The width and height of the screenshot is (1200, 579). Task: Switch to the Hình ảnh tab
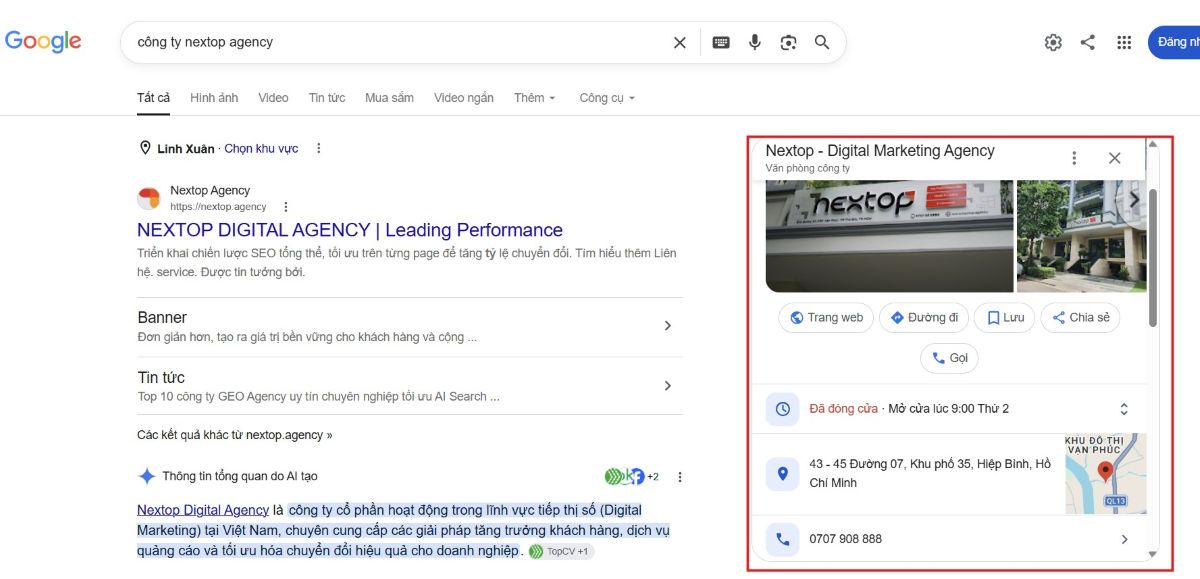point(214,98)
